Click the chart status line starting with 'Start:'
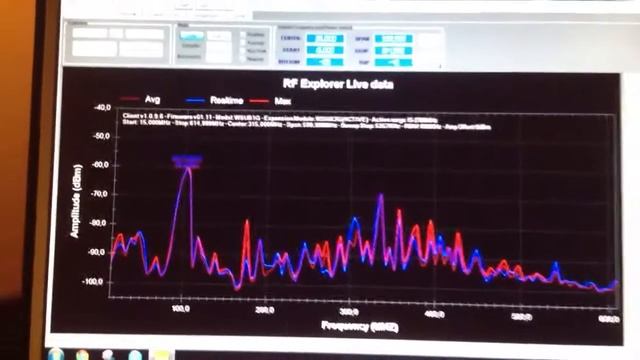Screen dimensions: 640x360 tap(307, 124)
